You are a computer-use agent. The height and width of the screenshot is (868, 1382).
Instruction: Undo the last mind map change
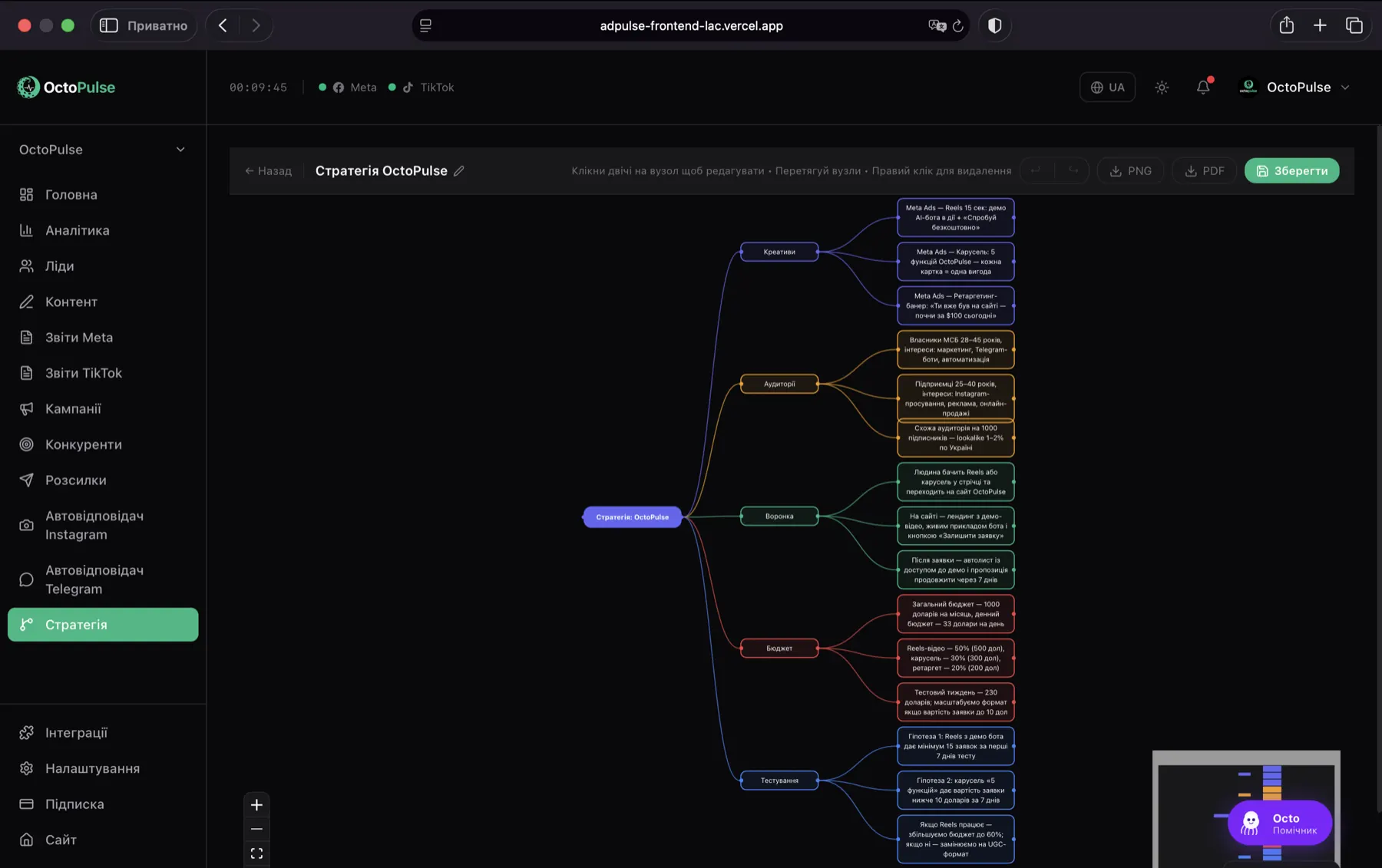click(x=1036, y=171)
